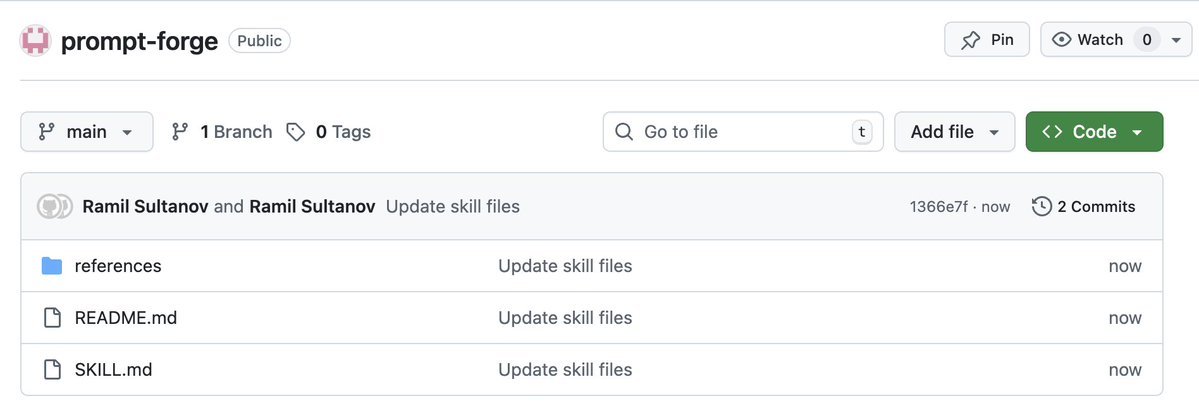Image resolution: width=1199 pixels, height=415 pixels.
Task: Open the README.md file
Action: click(125, 318)
